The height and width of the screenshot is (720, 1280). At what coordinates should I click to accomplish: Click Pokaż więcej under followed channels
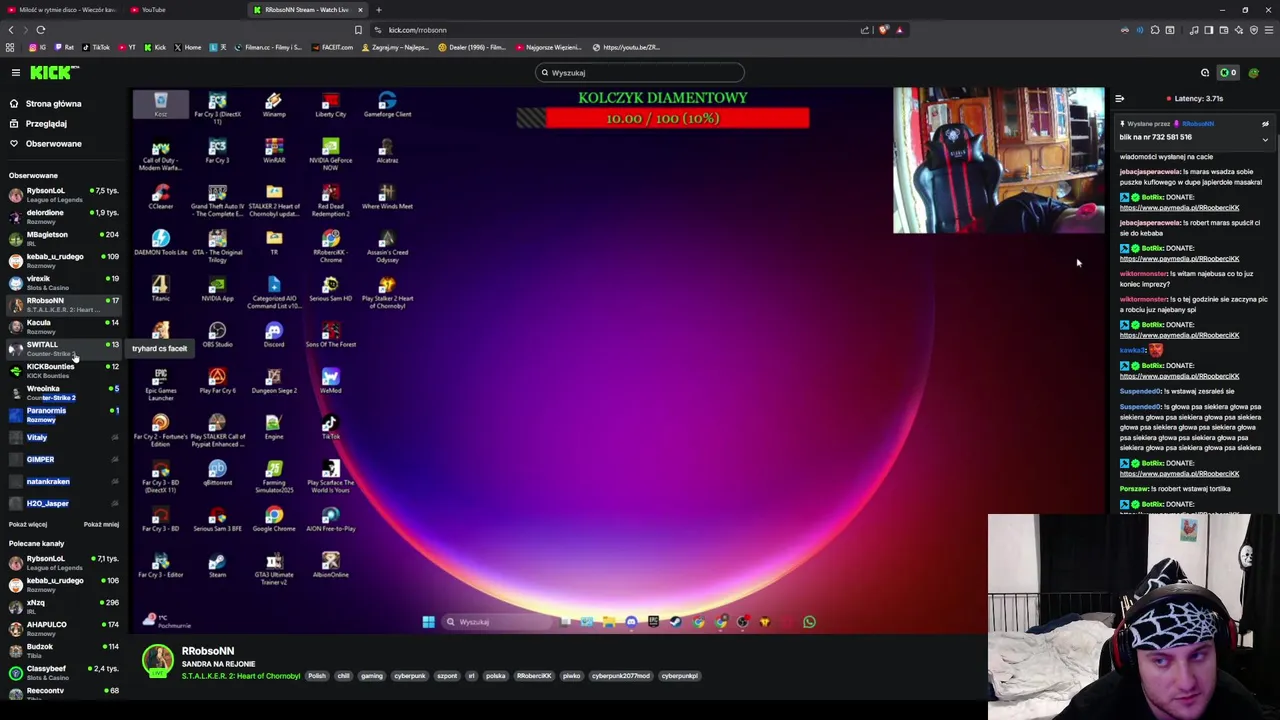28,524
